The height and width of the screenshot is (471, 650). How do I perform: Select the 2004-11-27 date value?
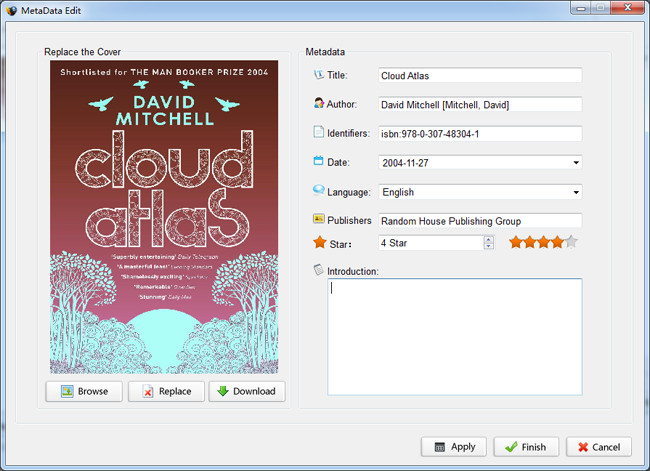tap(405, 163)
